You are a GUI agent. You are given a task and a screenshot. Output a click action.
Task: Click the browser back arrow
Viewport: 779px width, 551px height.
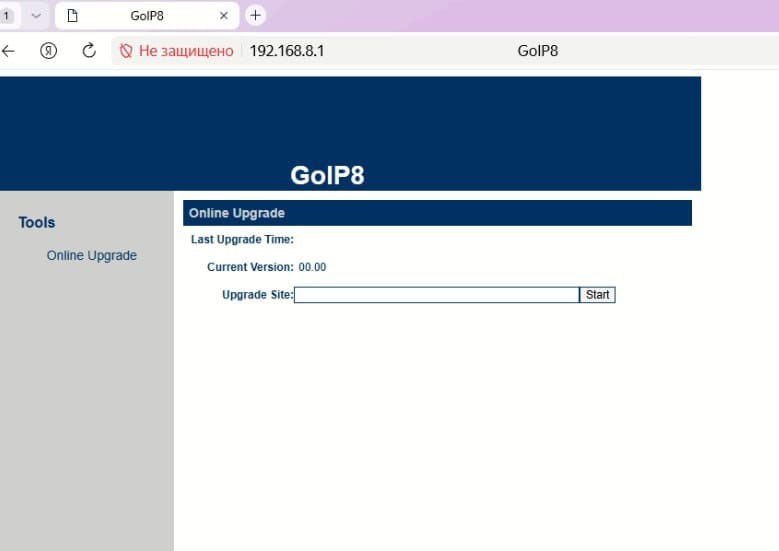click(9, 51)
